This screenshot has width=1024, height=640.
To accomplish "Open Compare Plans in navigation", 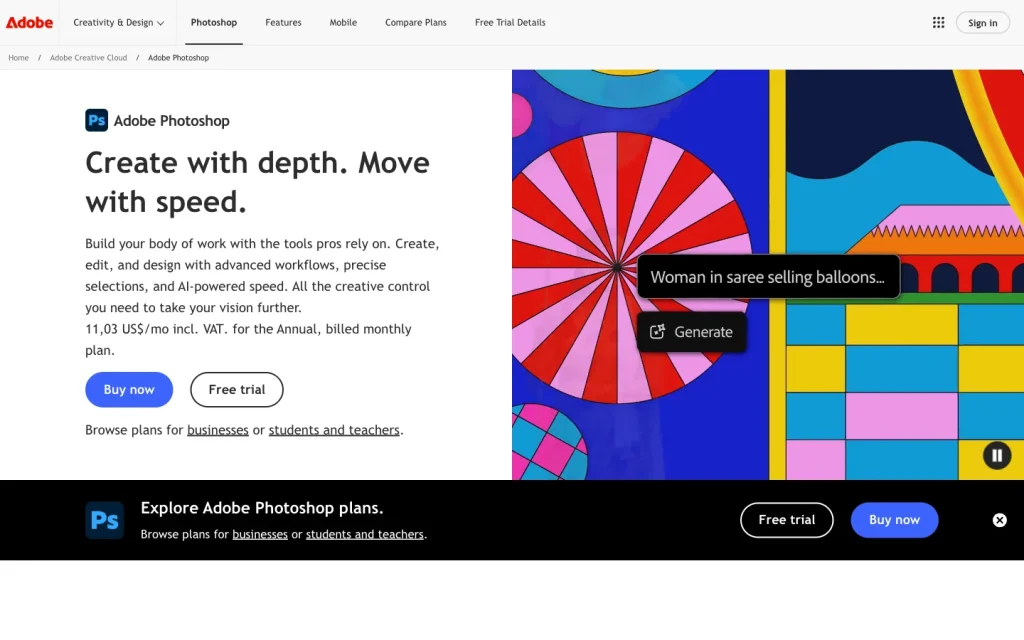I will point(415,22).
